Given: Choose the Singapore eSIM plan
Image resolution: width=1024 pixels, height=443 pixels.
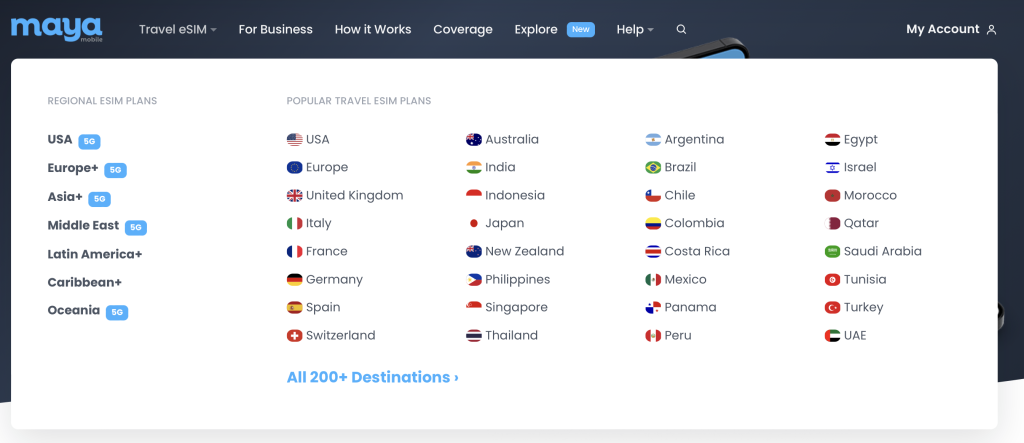Looking at the screenshot, I should 507,307.
